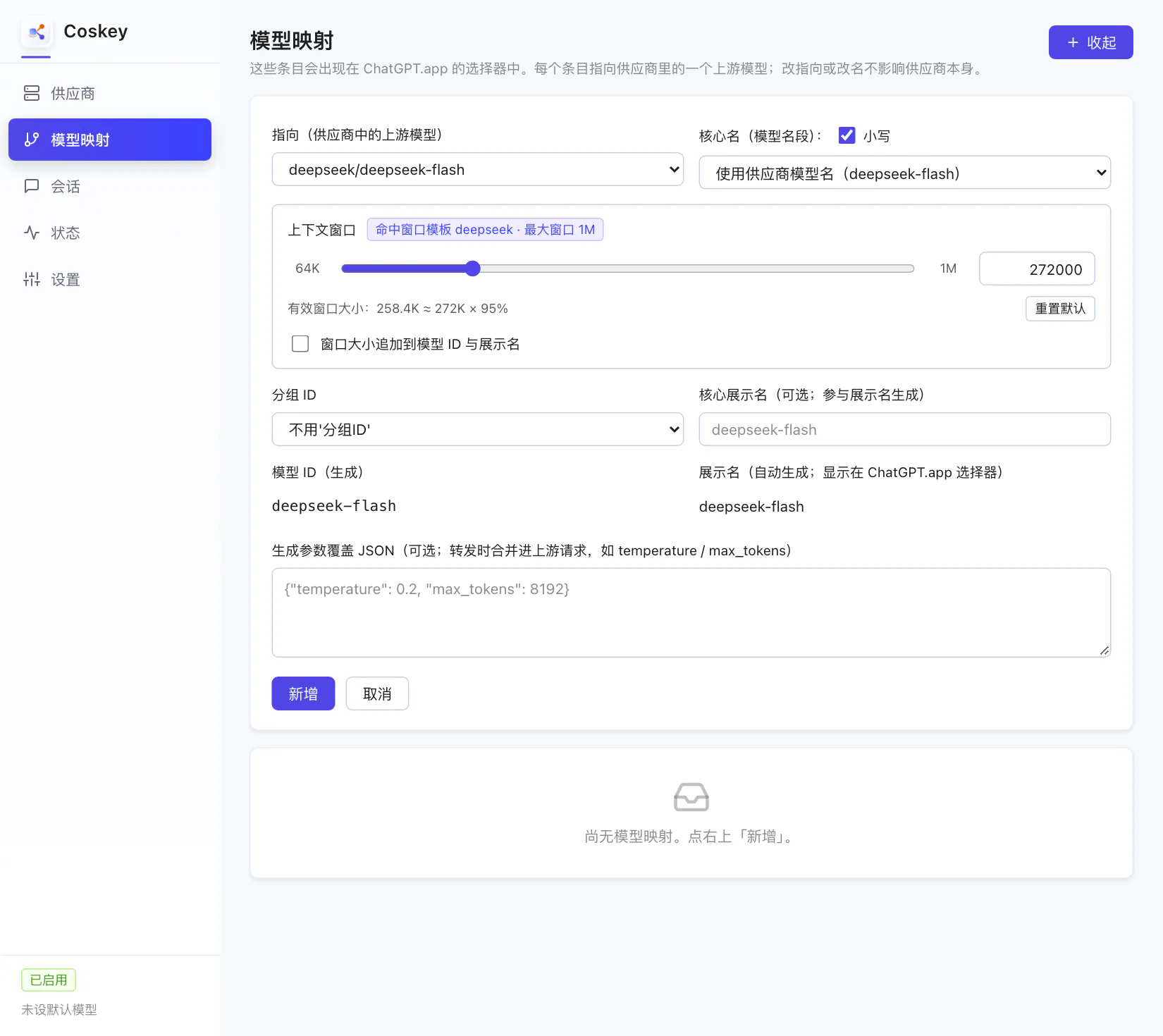This screenshot has width=1163, height=1036.
Task: Click the context window slider handle
Action: tap(473, 269)
